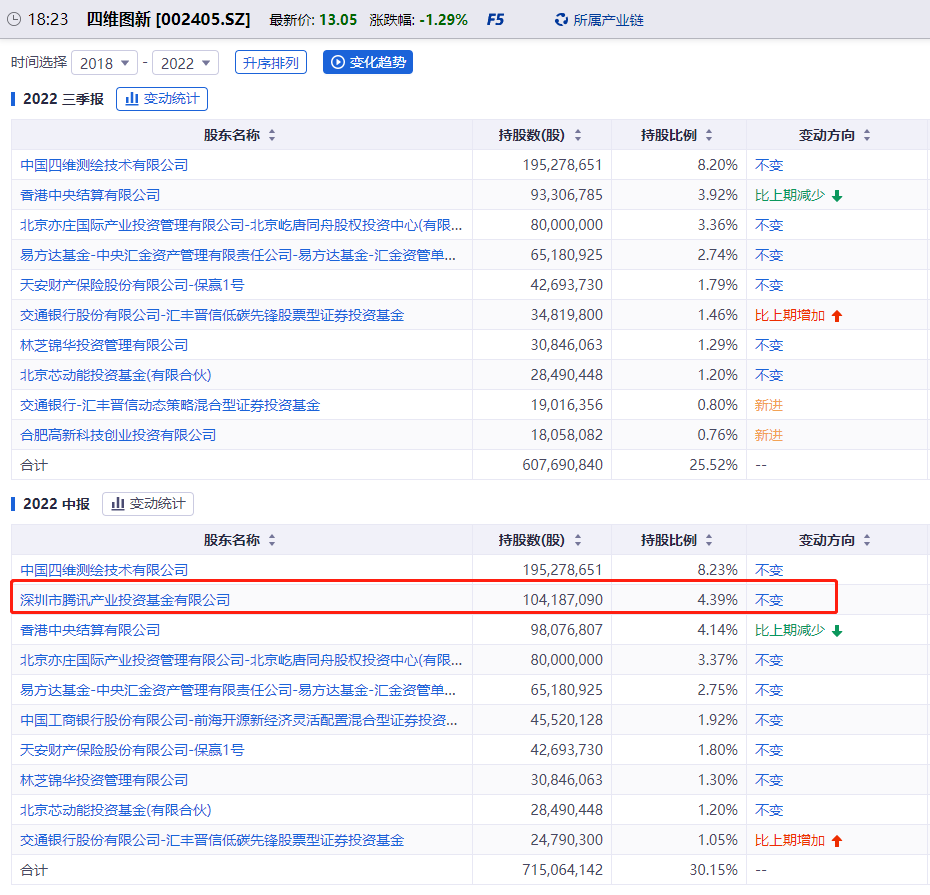Viewport: 930px width, 895px height.
Task: Click 不变 status for 林芝锦华 in 三季报
Action: point(769,345)
